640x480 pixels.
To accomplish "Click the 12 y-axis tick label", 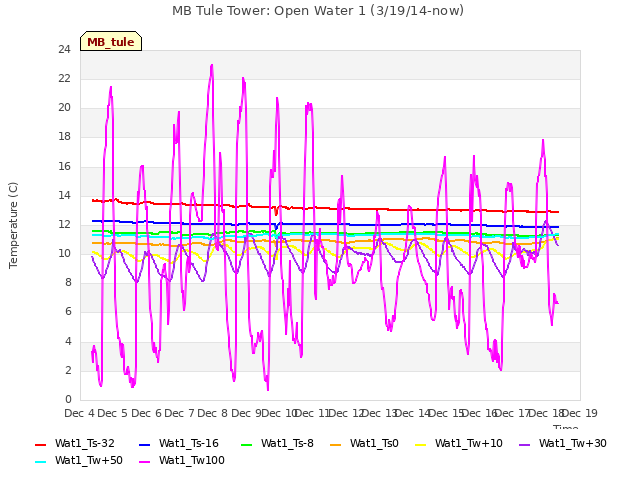I will [x=64, y=224].
